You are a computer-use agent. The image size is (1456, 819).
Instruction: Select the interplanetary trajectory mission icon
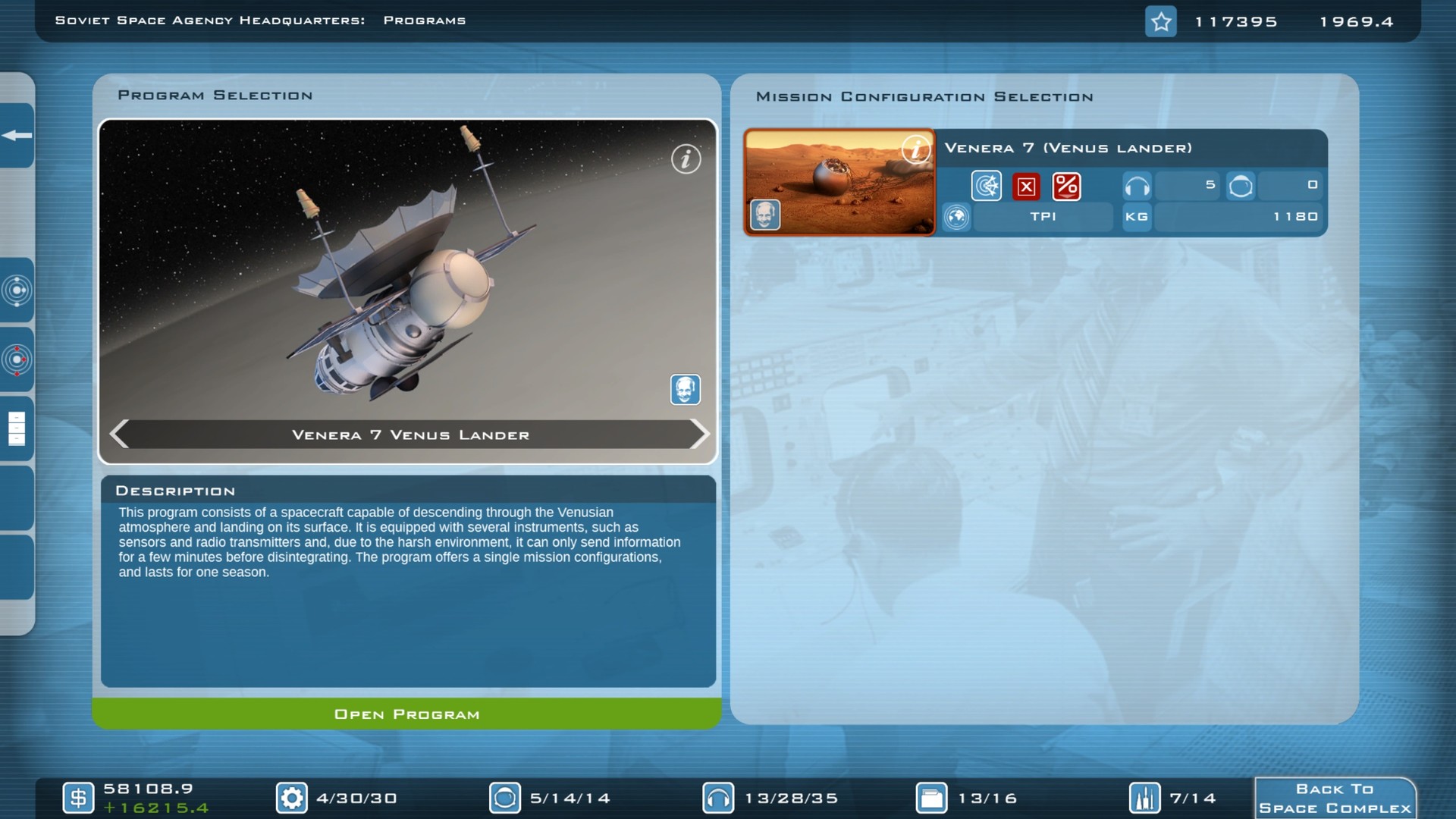(x=987, y=186)
